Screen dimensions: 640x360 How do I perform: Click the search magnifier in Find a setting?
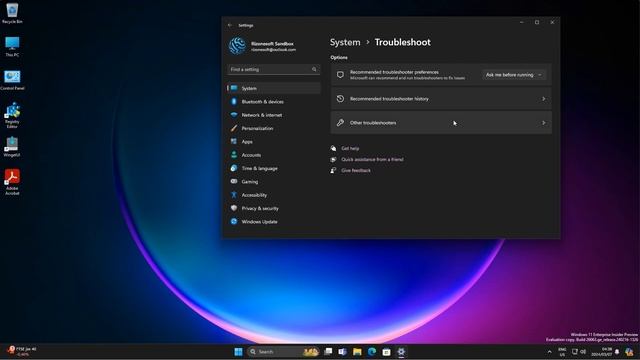click(x=314, y=69)
